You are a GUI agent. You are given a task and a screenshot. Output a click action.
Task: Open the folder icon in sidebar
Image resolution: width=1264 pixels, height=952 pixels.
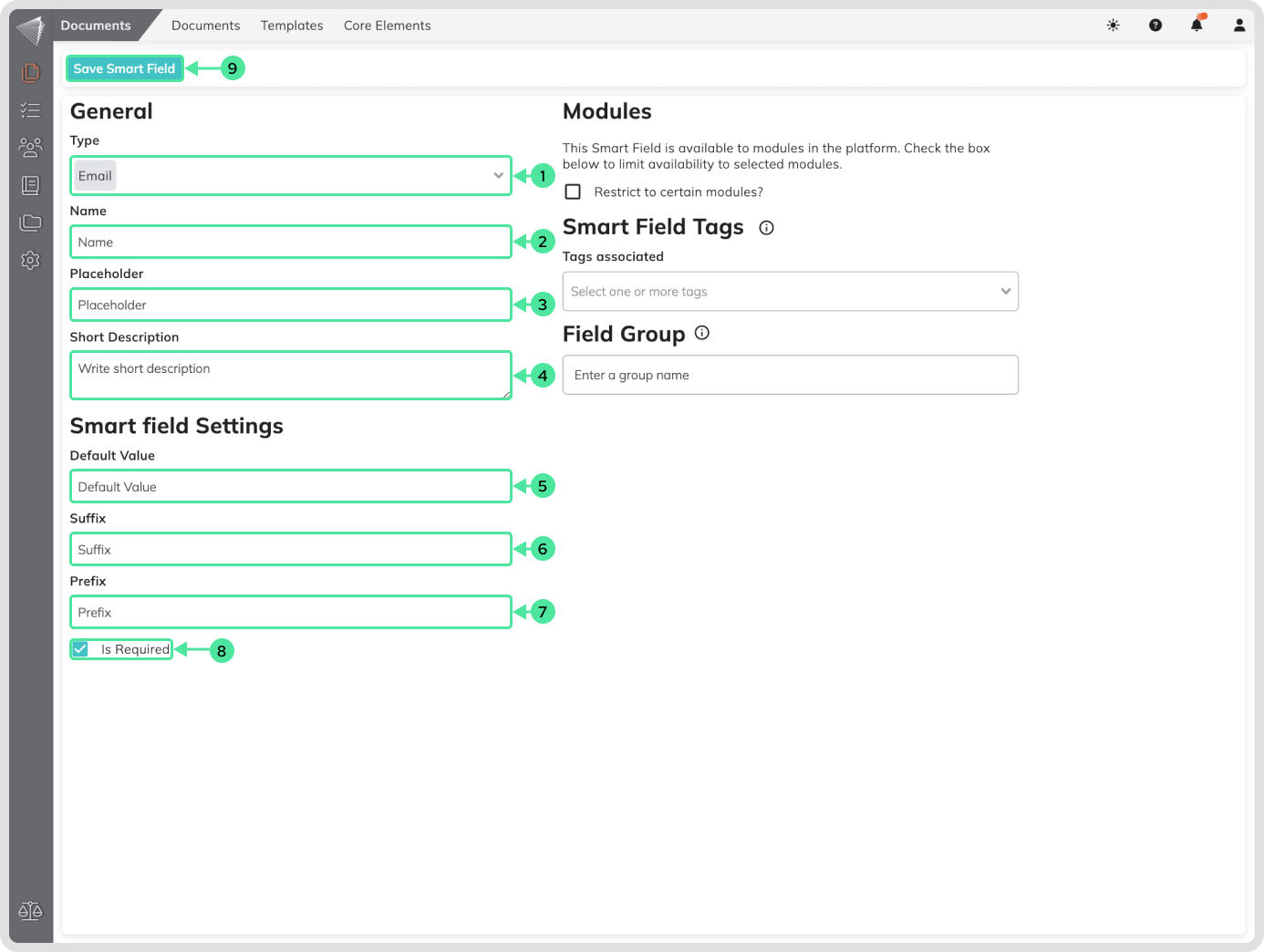coord(31,222)
